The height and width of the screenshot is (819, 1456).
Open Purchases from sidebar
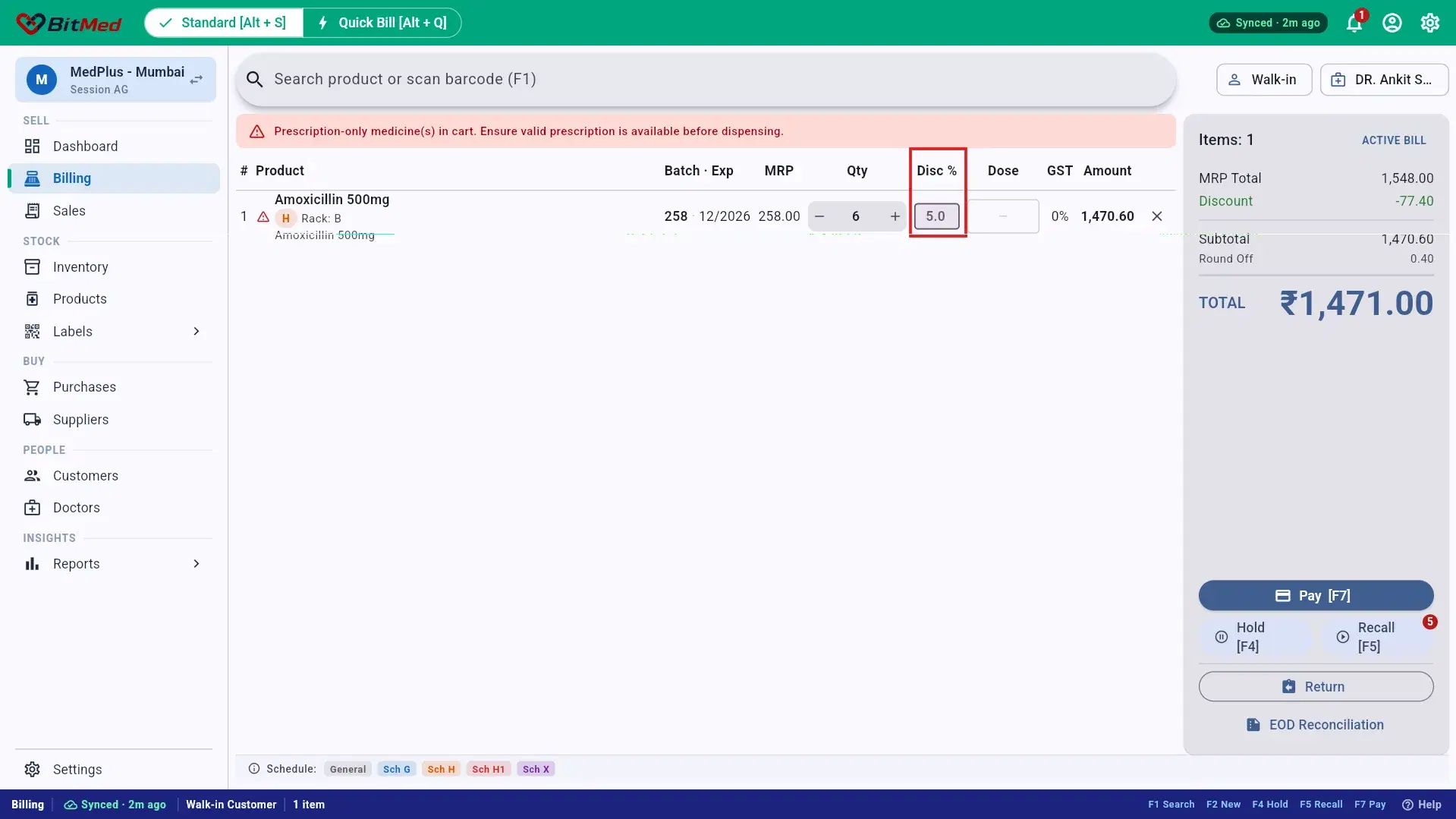click(x=114, y=387)
